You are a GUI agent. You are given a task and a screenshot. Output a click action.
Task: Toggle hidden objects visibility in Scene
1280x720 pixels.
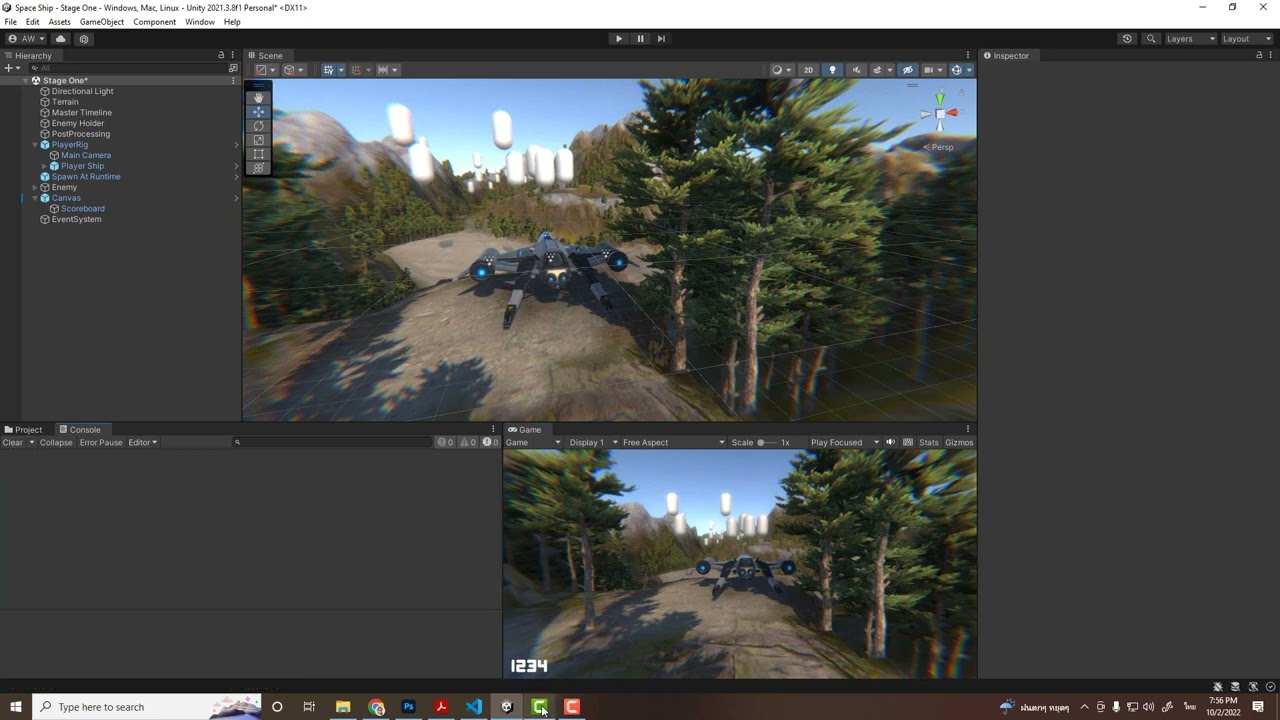907,70
